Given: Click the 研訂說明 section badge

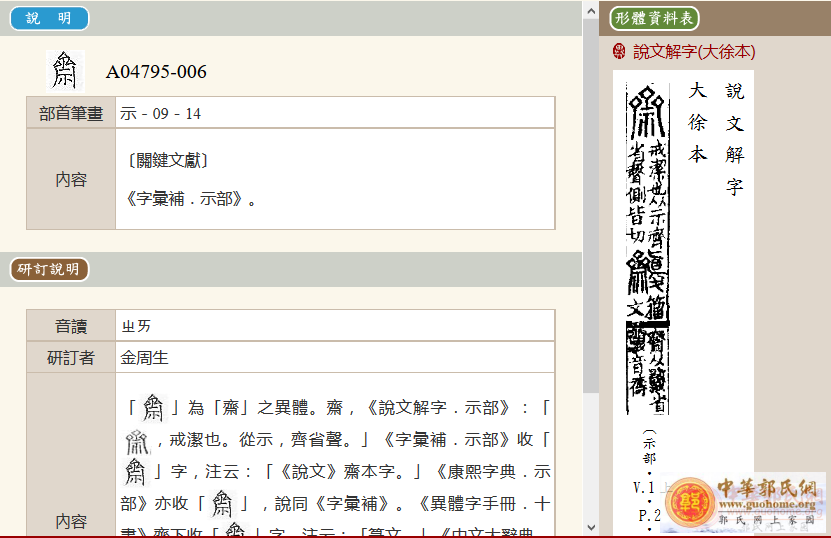Looking at the screenshot, I should pos(49,269).
